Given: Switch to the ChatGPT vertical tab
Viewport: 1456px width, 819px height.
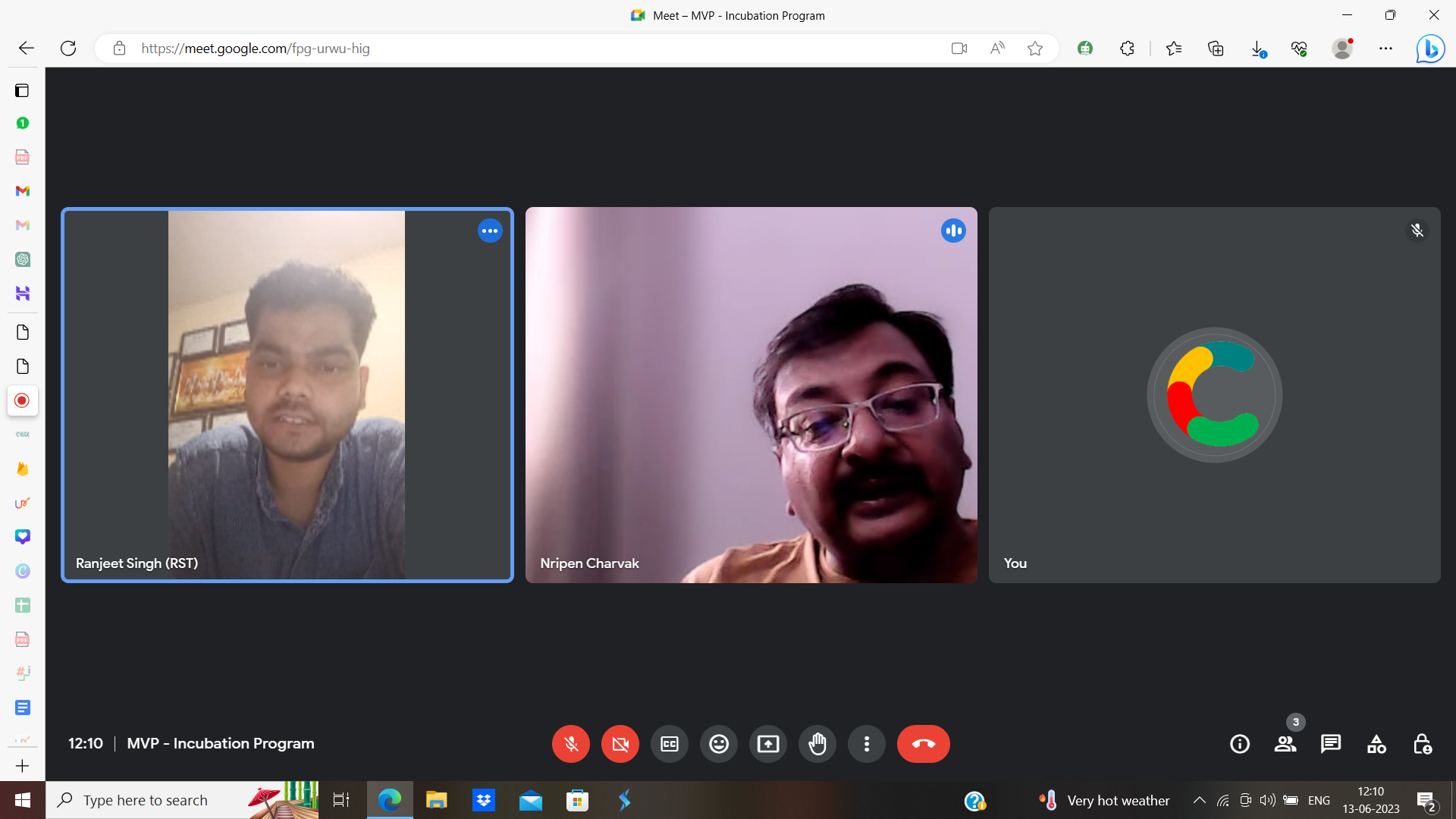Looking at the screenshot, I should pos(22,259).
